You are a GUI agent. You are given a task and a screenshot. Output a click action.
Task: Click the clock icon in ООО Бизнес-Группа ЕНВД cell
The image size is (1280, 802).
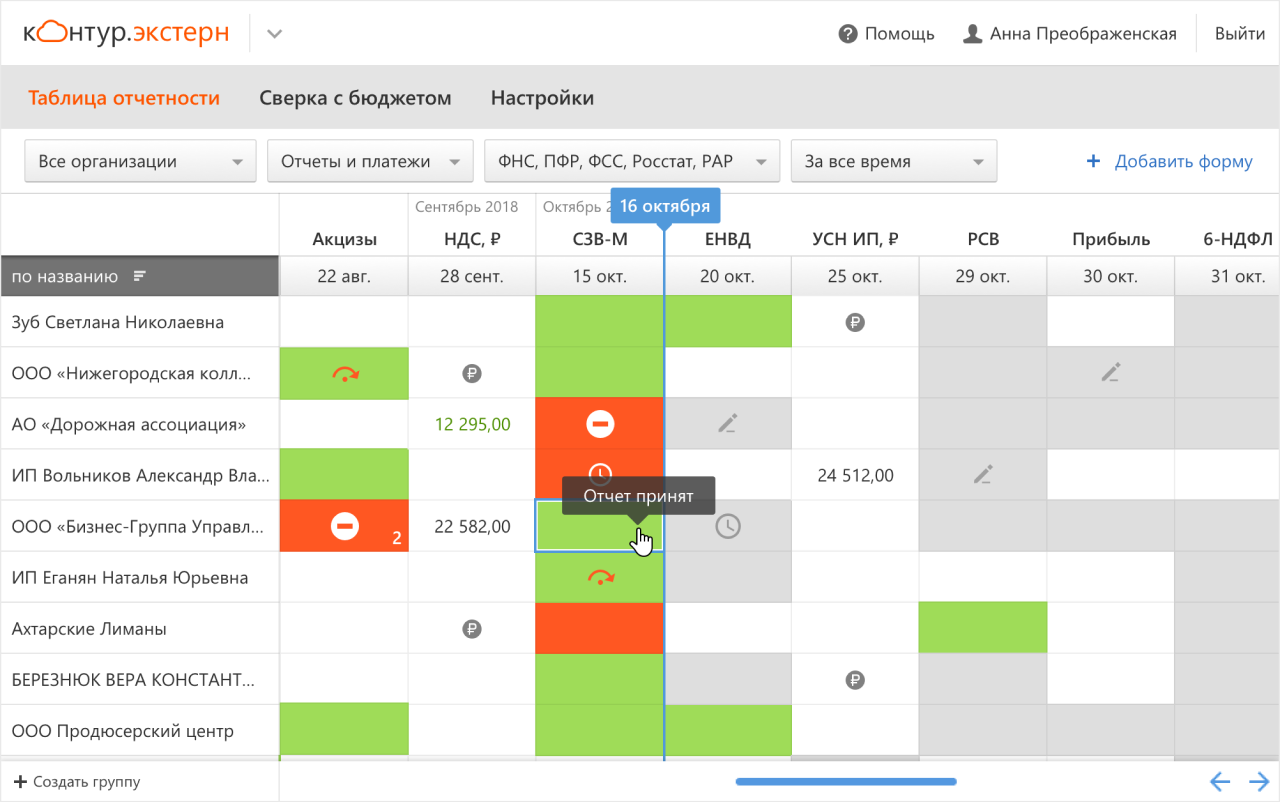[727, 526]
